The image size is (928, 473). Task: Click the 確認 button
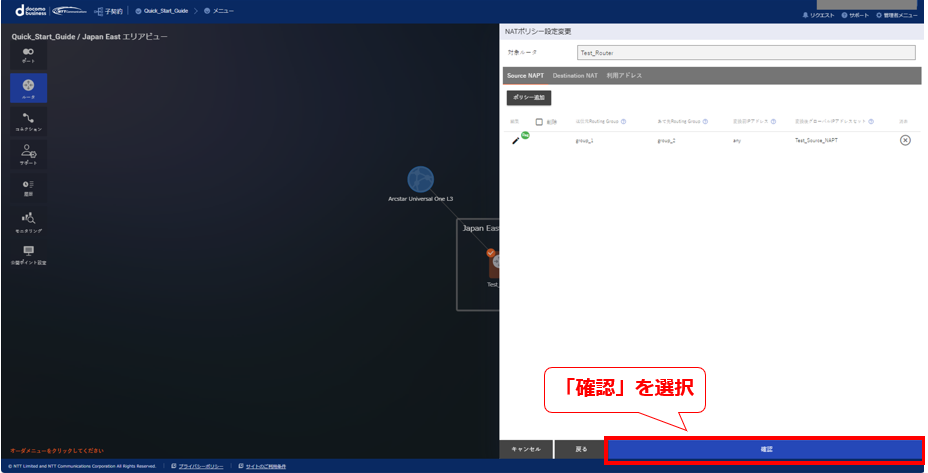tap(766, 450)
